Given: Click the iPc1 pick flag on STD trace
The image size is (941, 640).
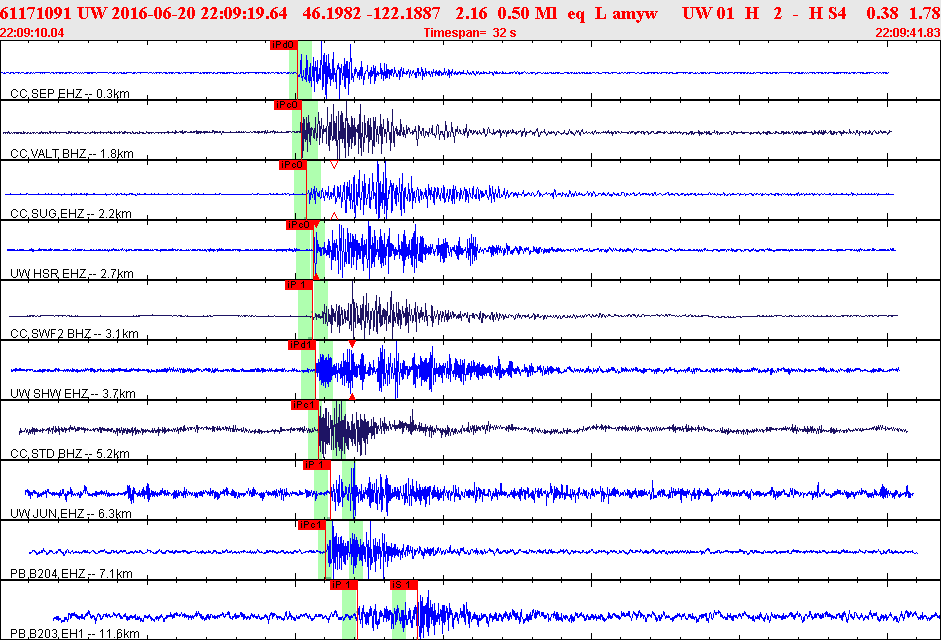Looking at the screenshot, I should point(305,405).
